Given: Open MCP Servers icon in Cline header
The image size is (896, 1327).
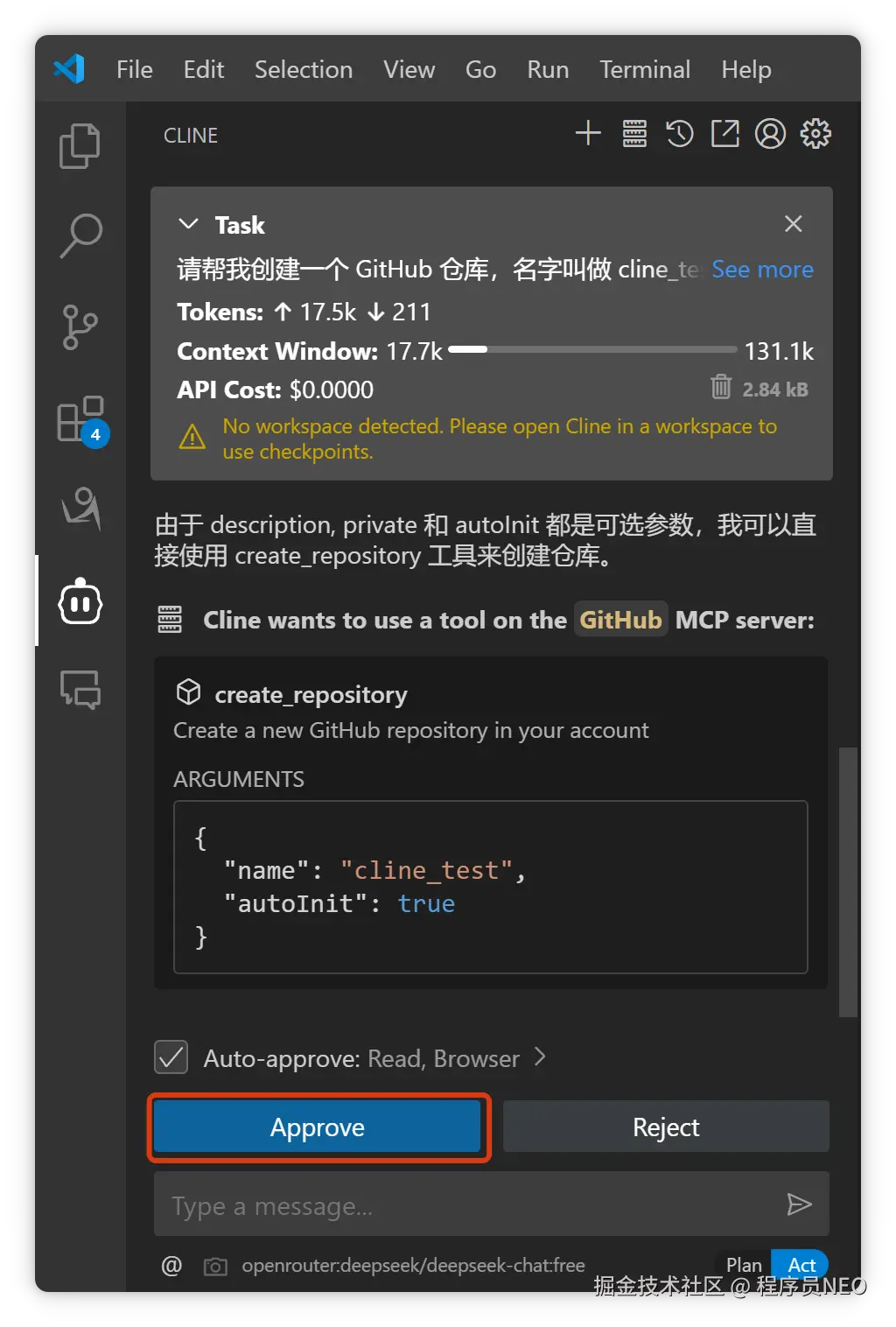Looking at the screenshot, I should pyautogui.click(x=634, y=134).
